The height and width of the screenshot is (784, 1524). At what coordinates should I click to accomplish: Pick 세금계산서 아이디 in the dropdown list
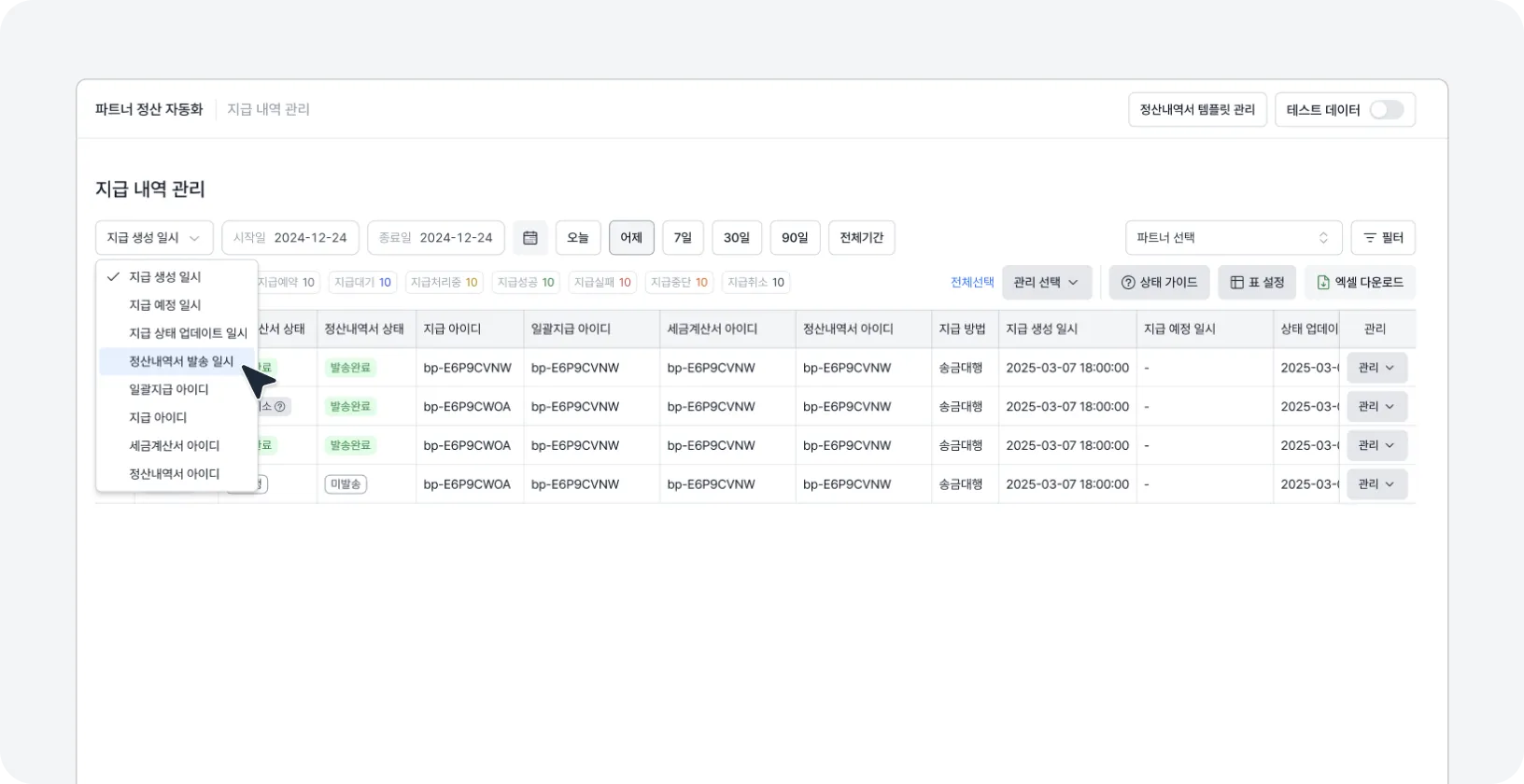(175, 446)
